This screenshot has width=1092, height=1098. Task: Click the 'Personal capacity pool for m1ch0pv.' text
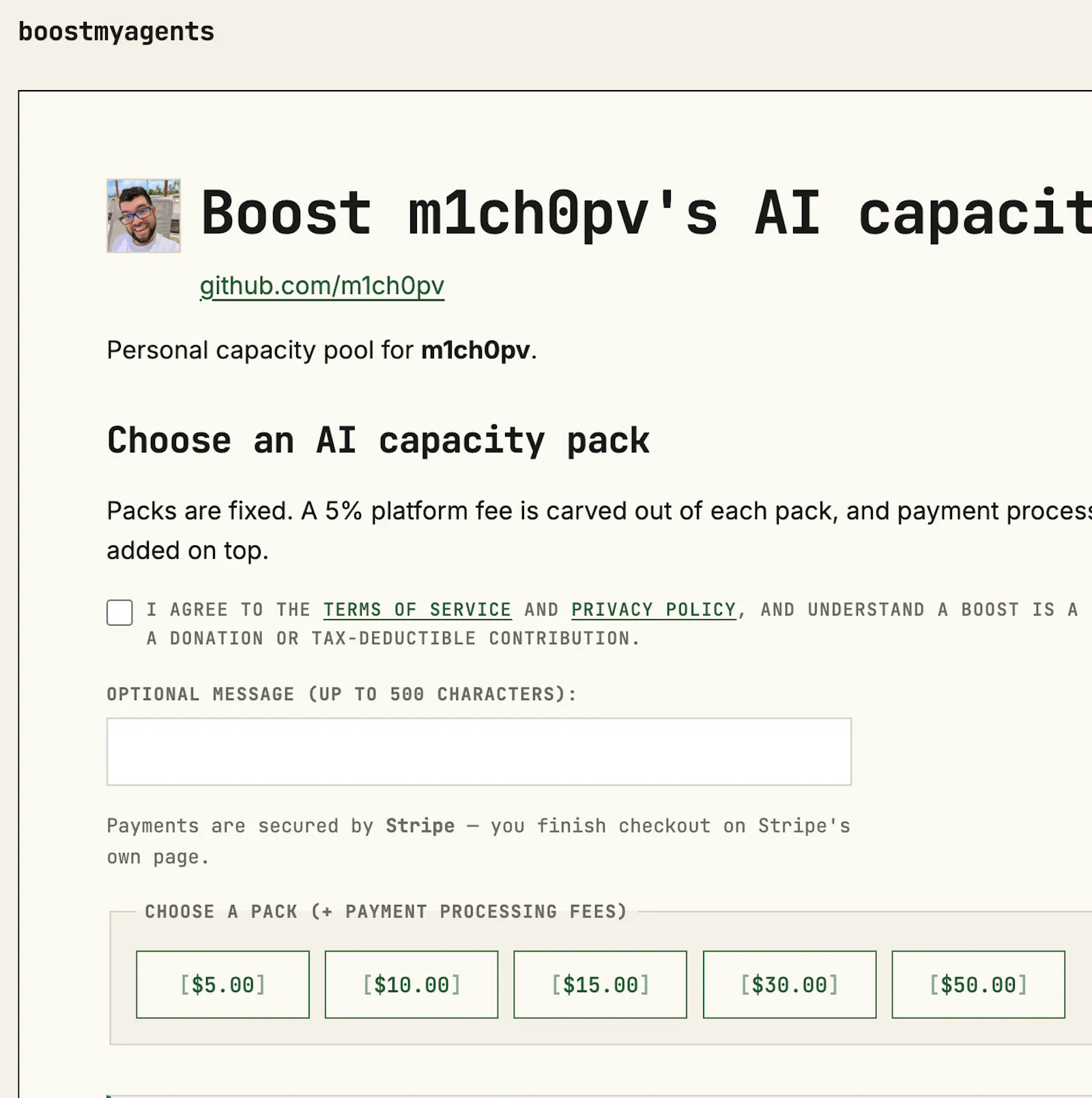[322, 350]
